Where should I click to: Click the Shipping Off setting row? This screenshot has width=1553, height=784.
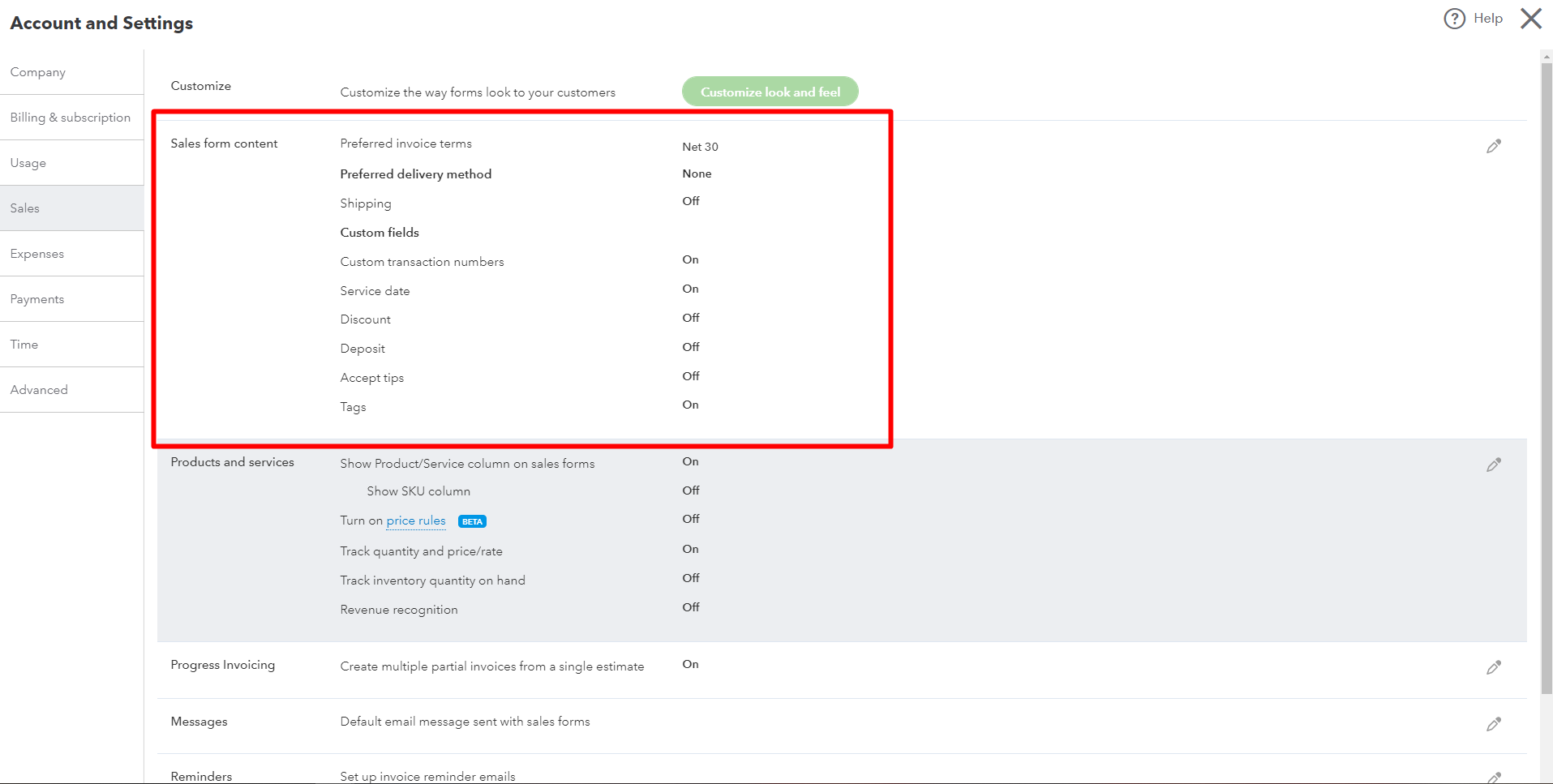point(366,203)
